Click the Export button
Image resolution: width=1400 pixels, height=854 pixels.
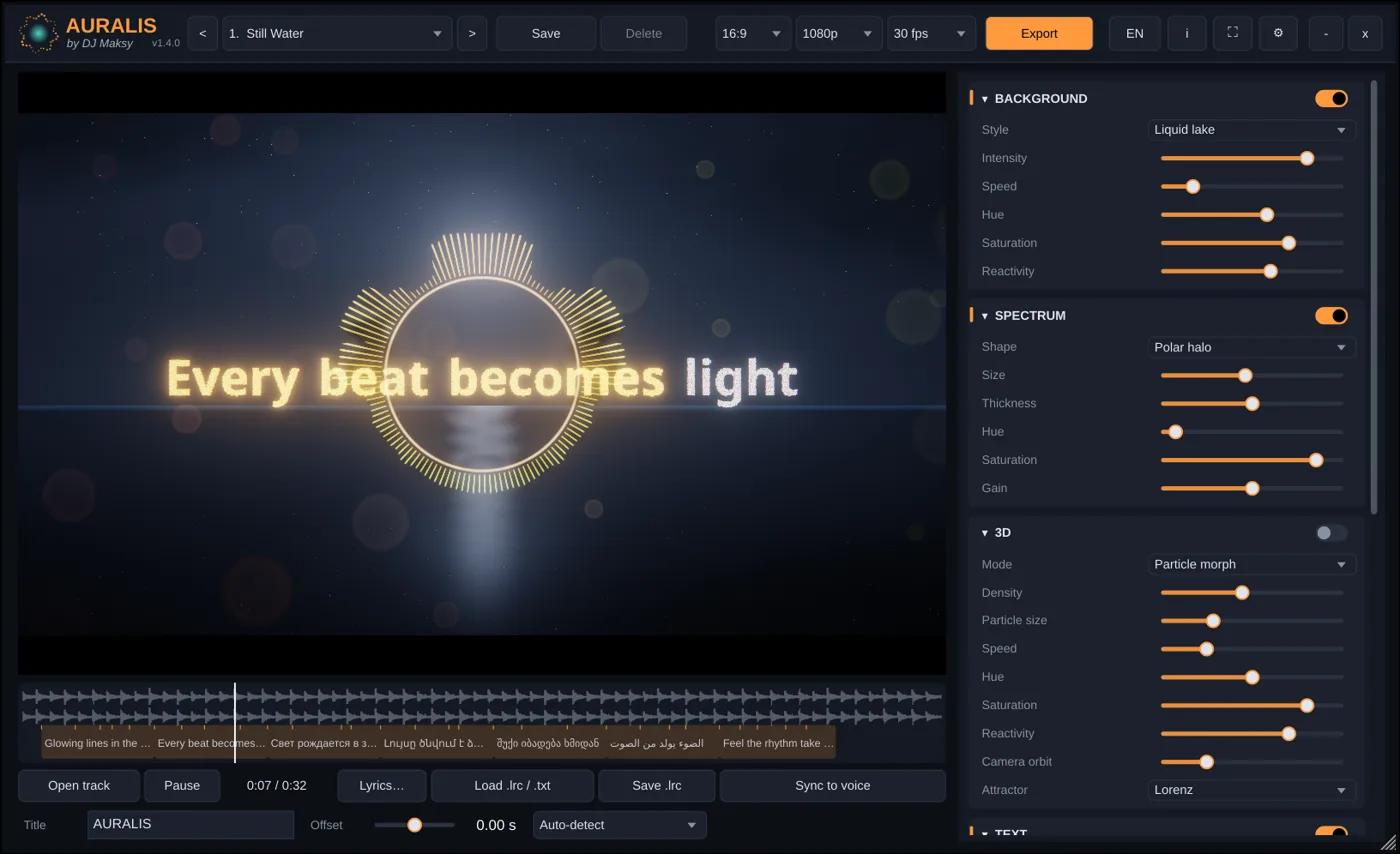(1039, 33)
